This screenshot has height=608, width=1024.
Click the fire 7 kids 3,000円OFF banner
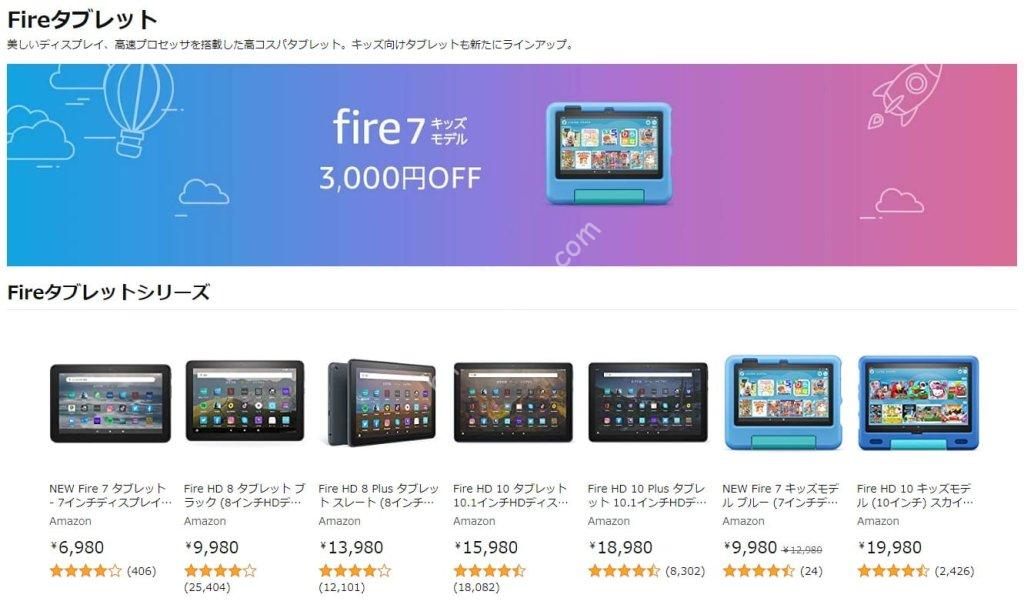coord(511,165)
